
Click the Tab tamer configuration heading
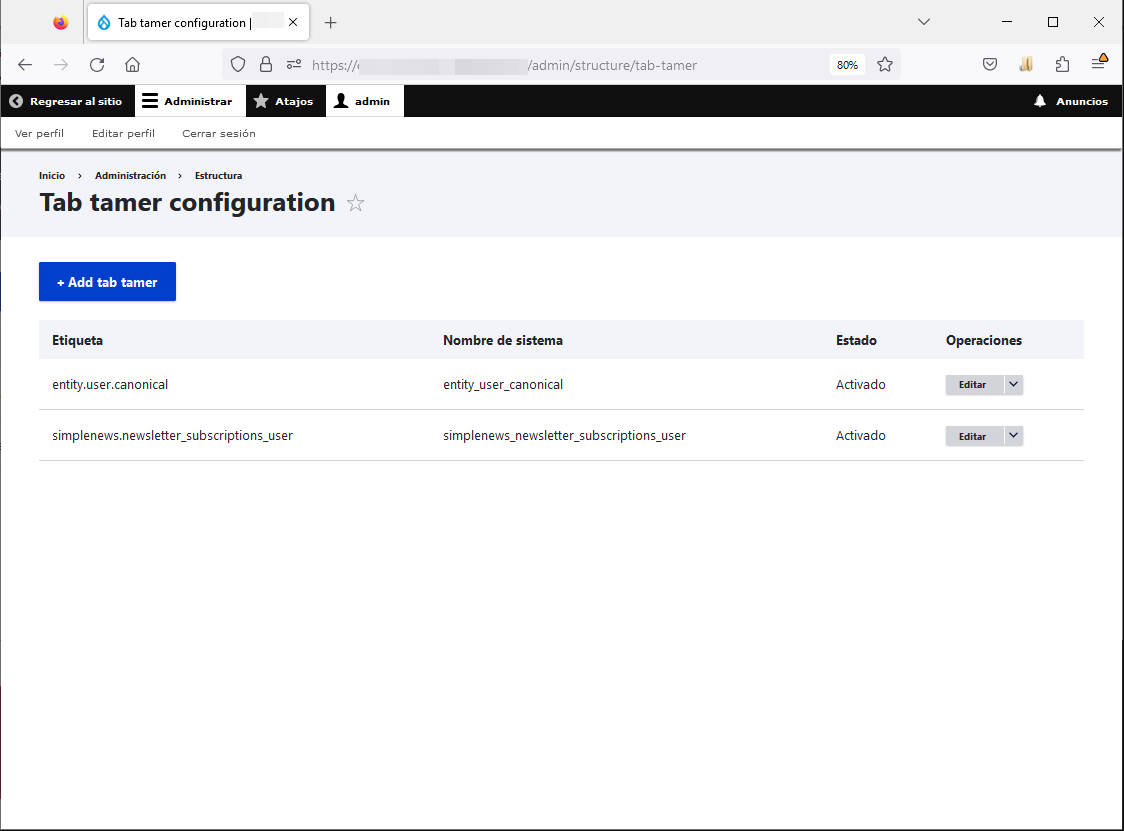[187, 203]
